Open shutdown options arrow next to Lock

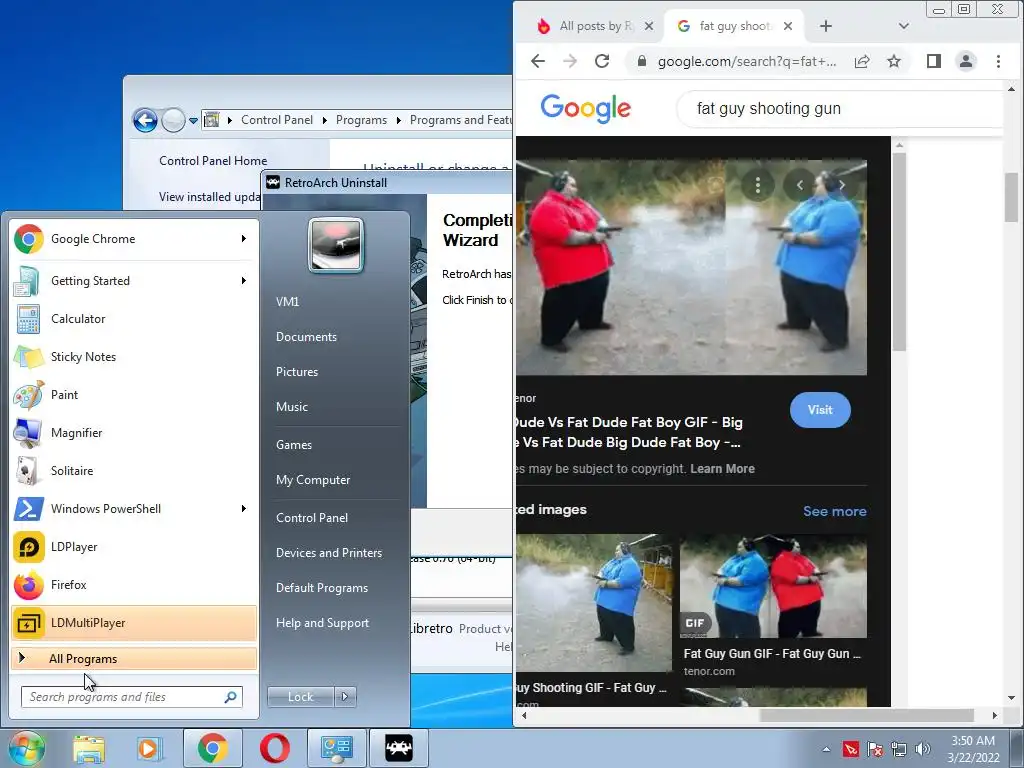tap(345, 697)
